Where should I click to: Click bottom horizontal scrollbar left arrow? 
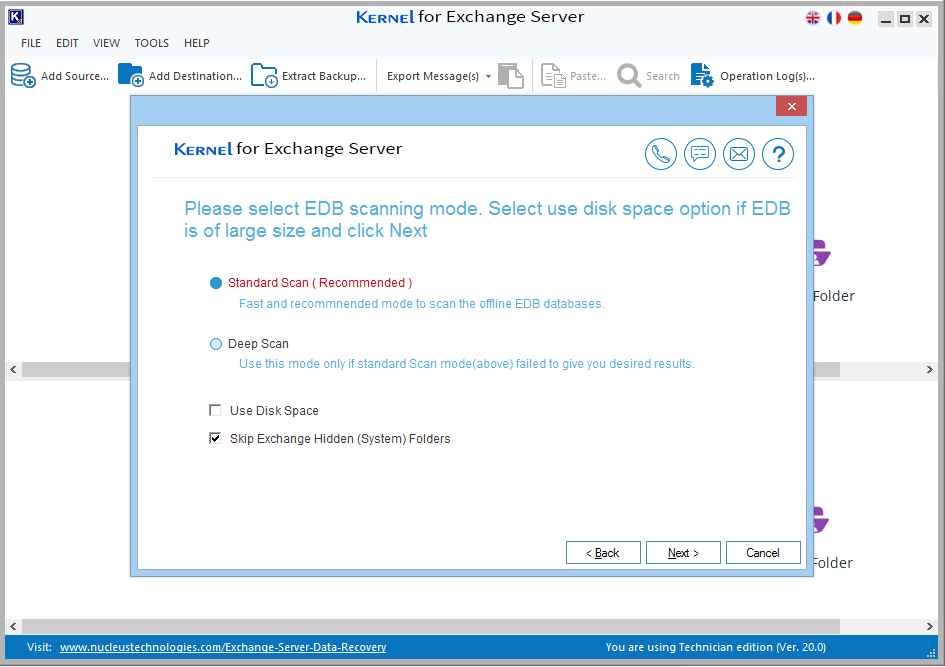(x=13, y=626)
